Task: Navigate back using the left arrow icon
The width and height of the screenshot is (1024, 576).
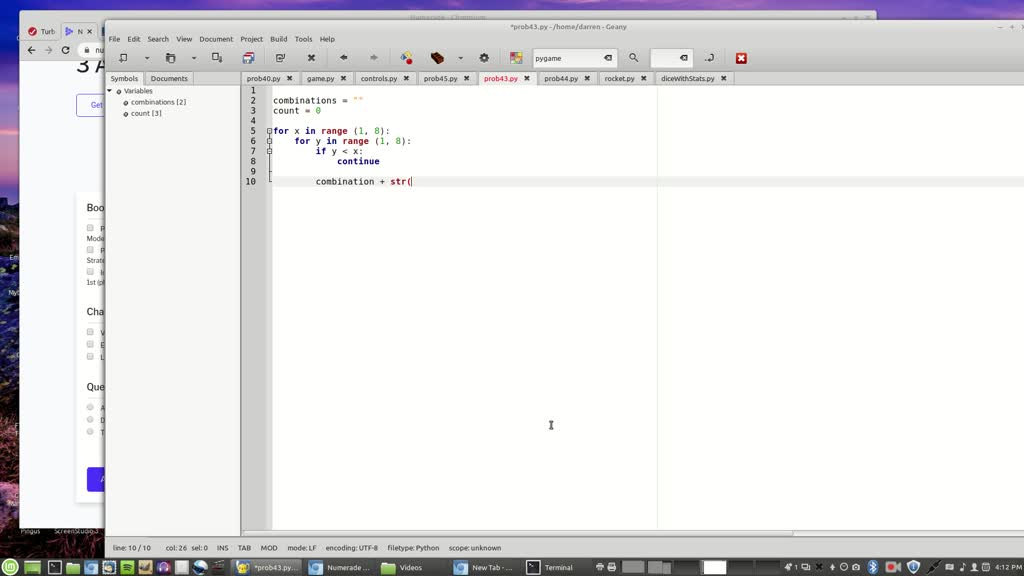Action: [342, 57]
